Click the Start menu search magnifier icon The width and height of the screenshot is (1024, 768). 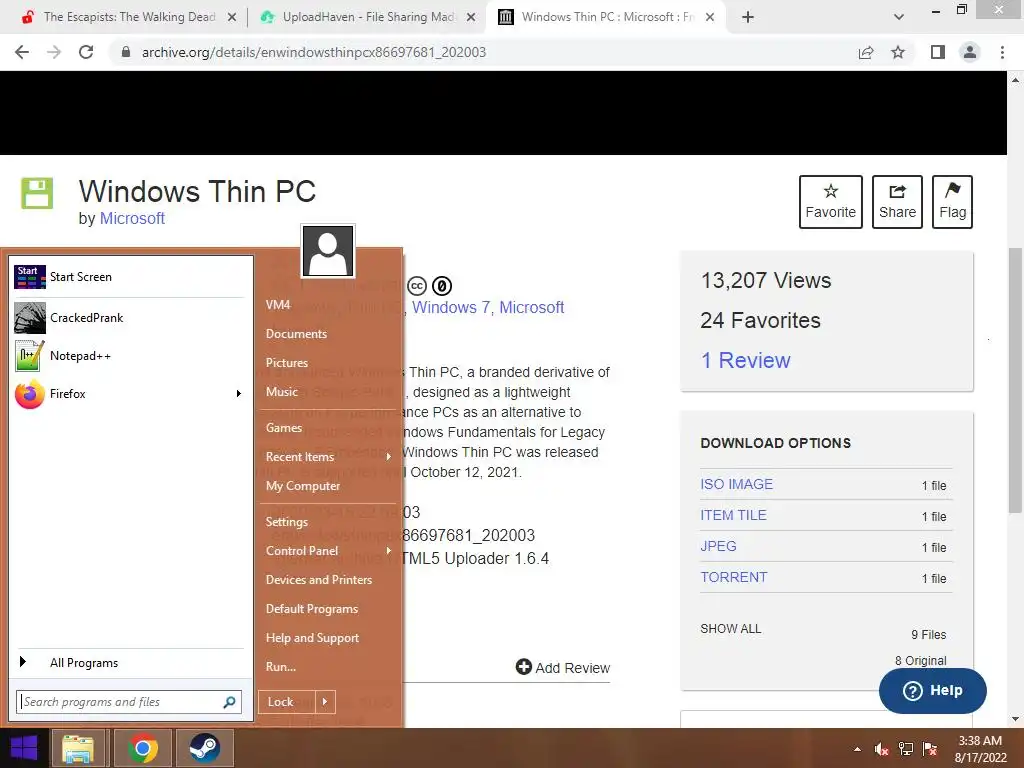tap(229, 702)
